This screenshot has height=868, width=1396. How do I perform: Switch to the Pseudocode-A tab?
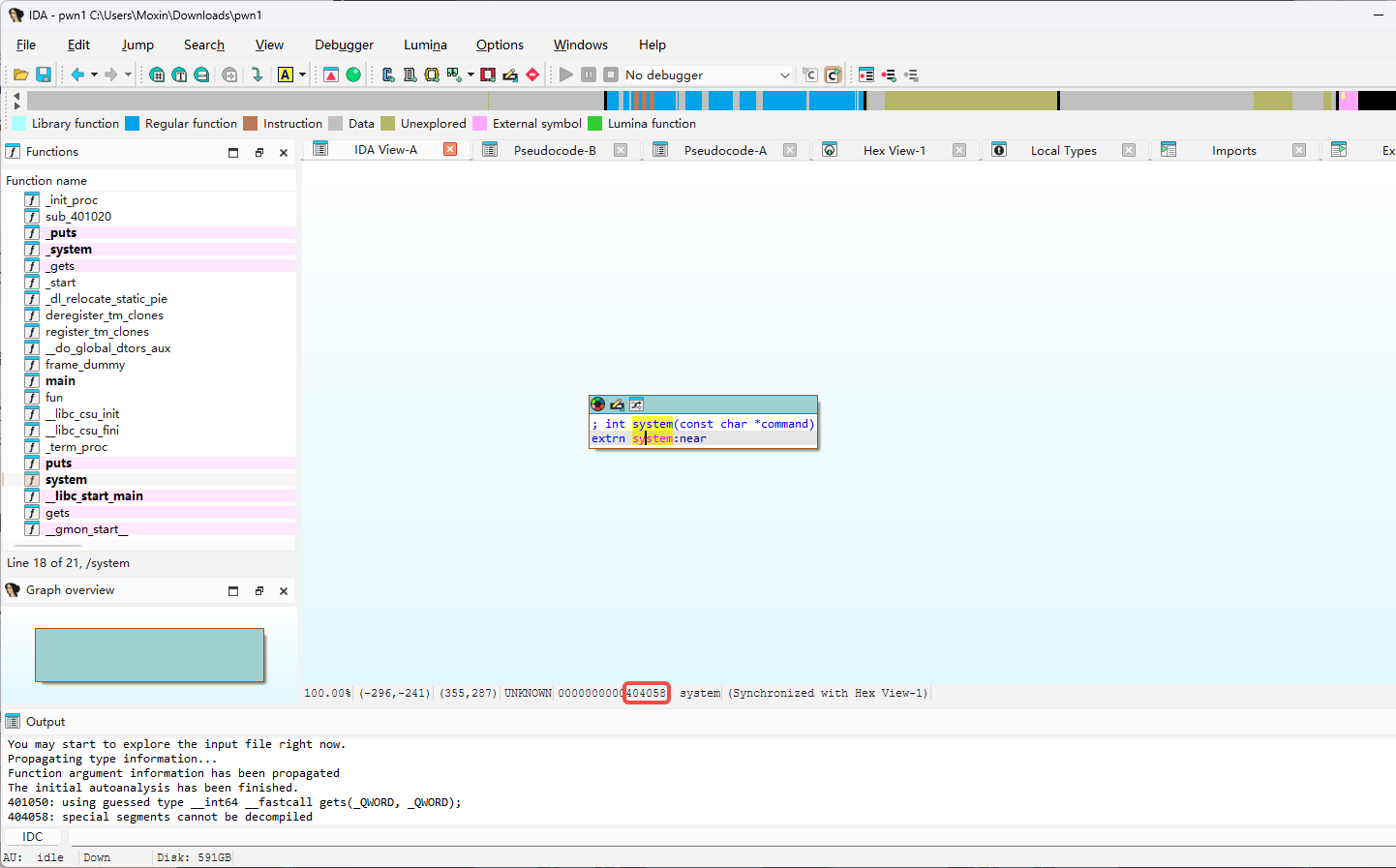724,150
